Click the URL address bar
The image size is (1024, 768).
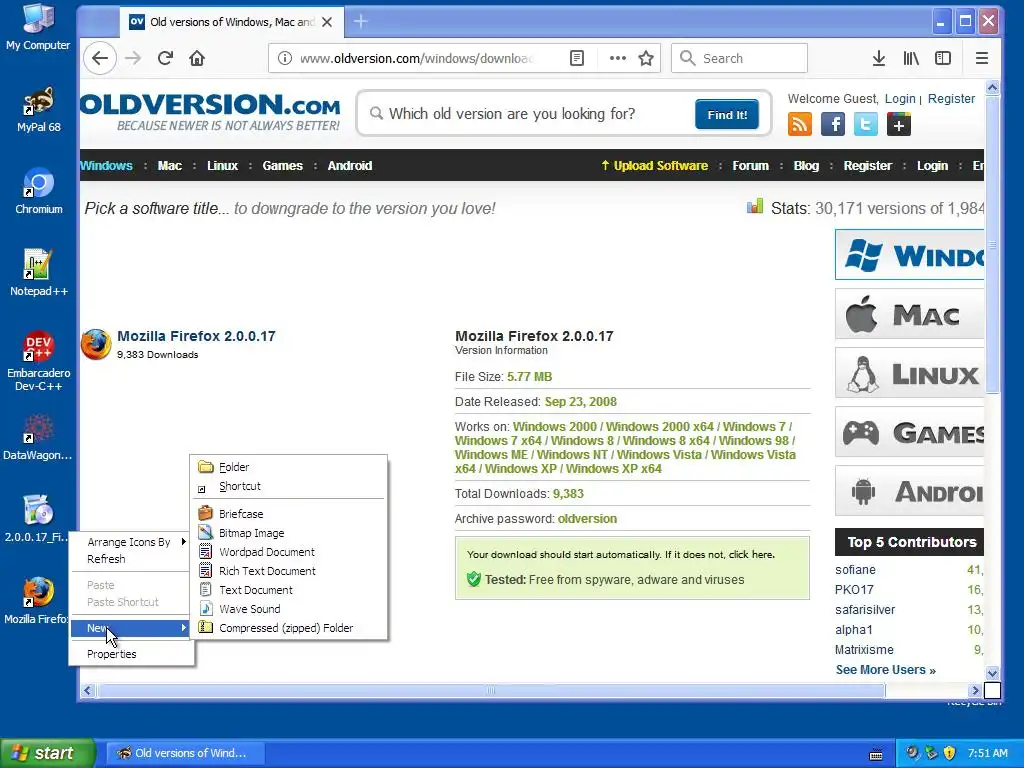click(418, 58)
